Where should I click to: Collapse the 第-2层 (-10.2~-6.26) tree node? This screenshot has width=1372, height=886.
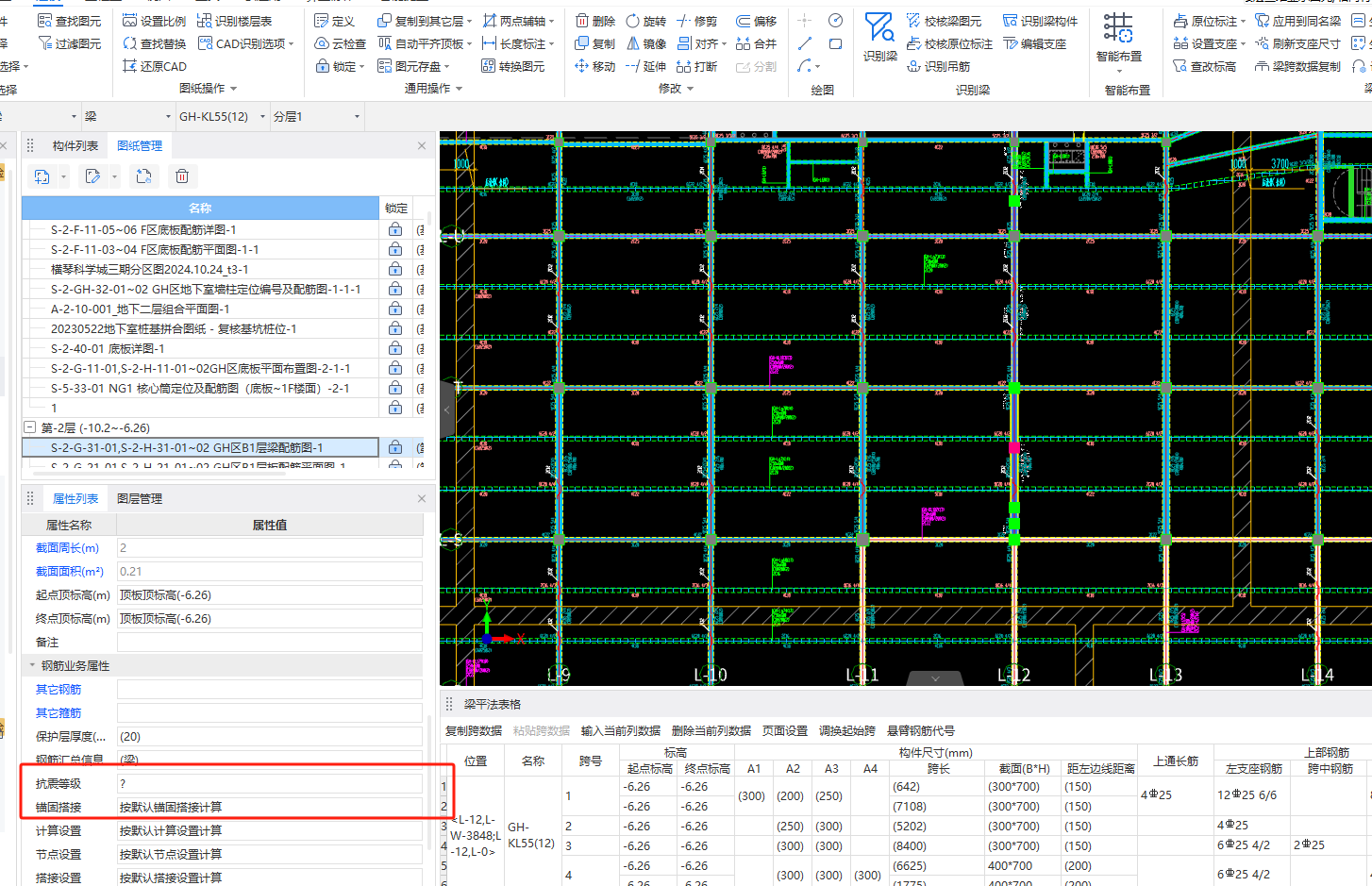(x=29, y=427)
